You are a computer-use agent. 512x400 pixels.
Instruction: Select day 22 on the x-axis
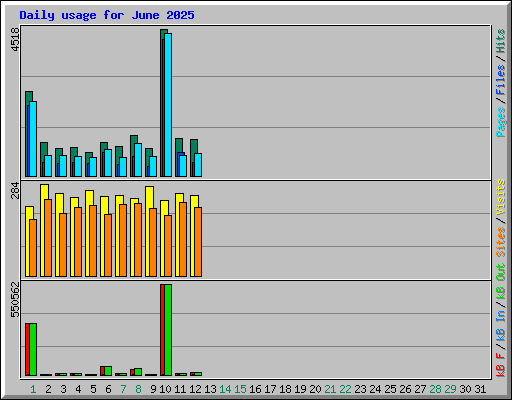[x=345, y=389]
